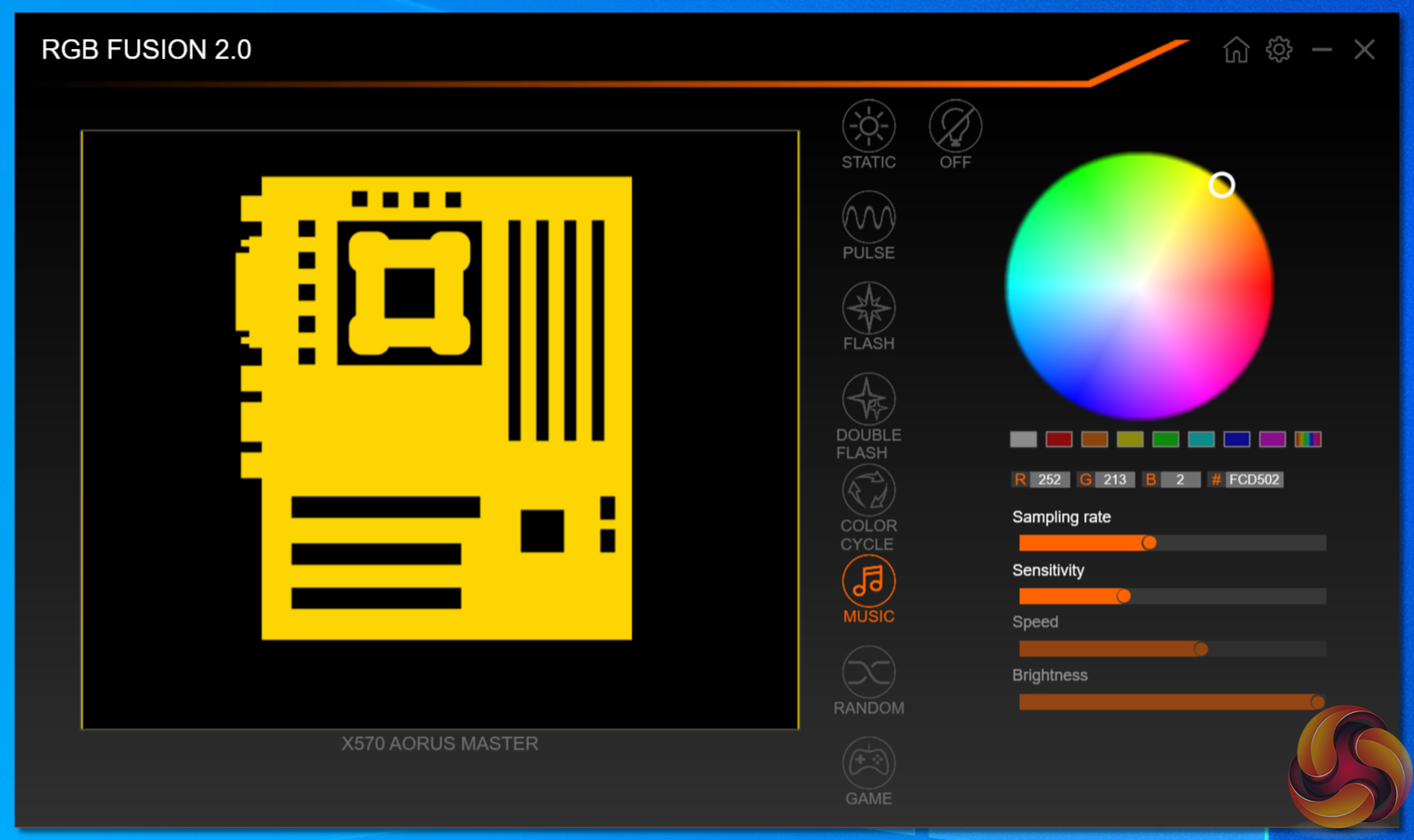This screenshot has height=840, width=1414.
Task: Click the R value field showing 252
Action: pos(1049,480)
